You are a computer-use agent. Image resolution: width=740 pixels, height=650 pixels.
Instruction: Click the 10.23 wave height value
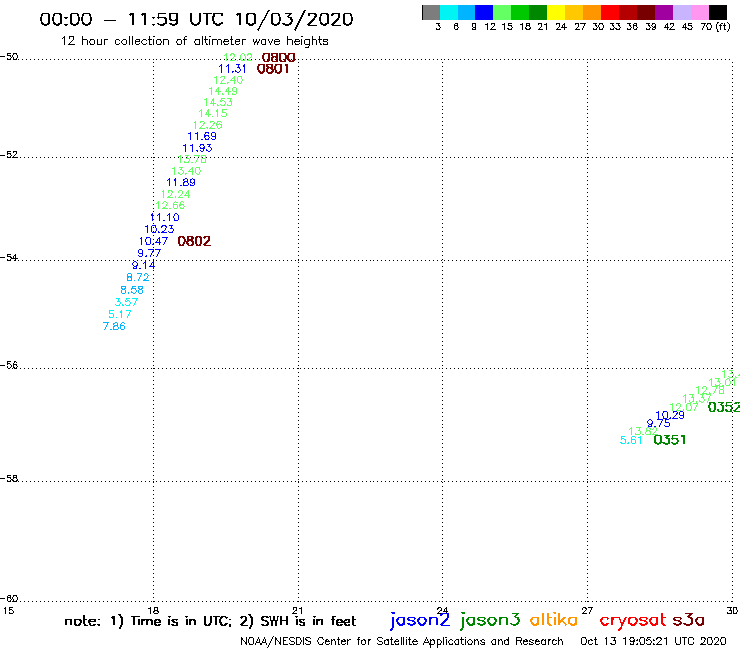(160, 229)
